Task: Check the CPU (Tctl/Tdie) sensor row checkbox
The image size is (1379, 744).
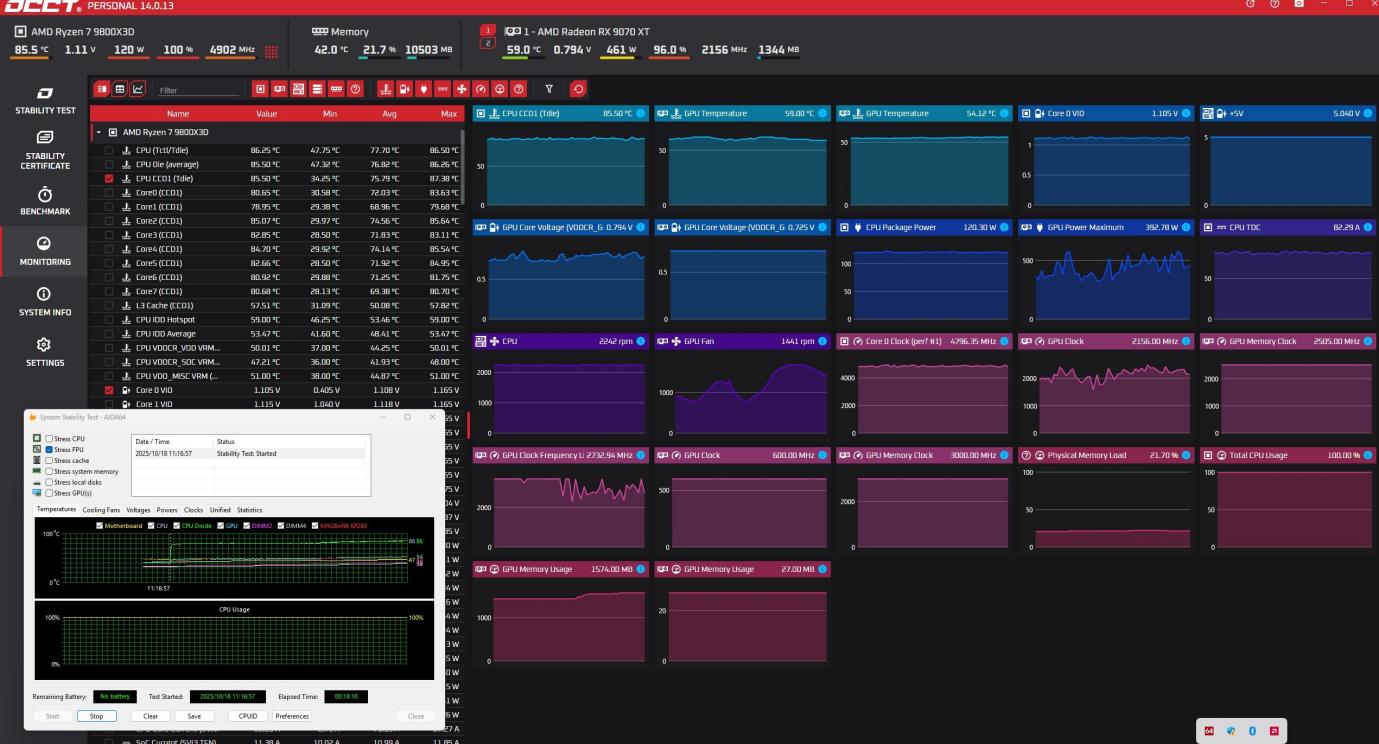Action: pos(109,150)
